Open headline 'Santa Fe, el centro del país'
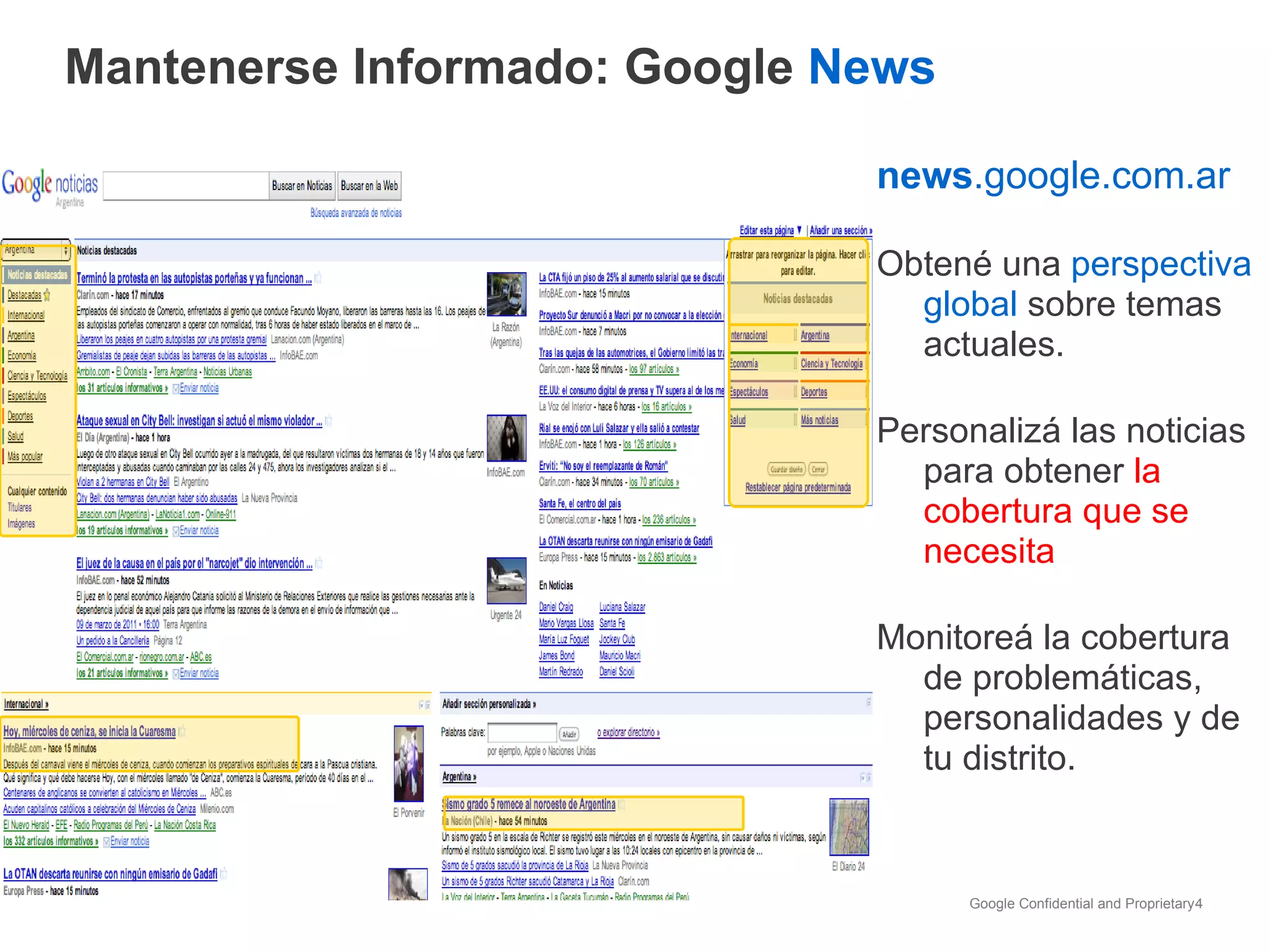This screenshot has height=952, width=1270. (x=580, y=504)
